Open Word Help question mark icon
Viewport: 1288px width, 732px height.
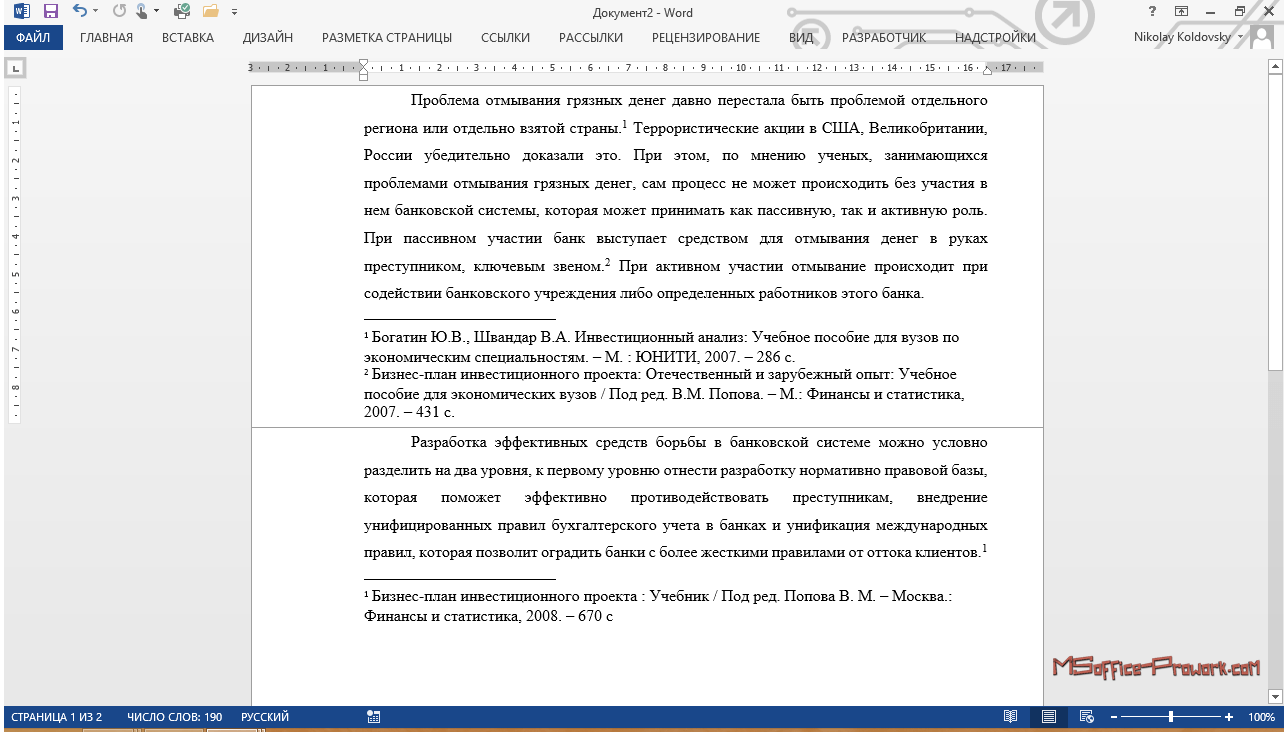(x=1153, y=12)
